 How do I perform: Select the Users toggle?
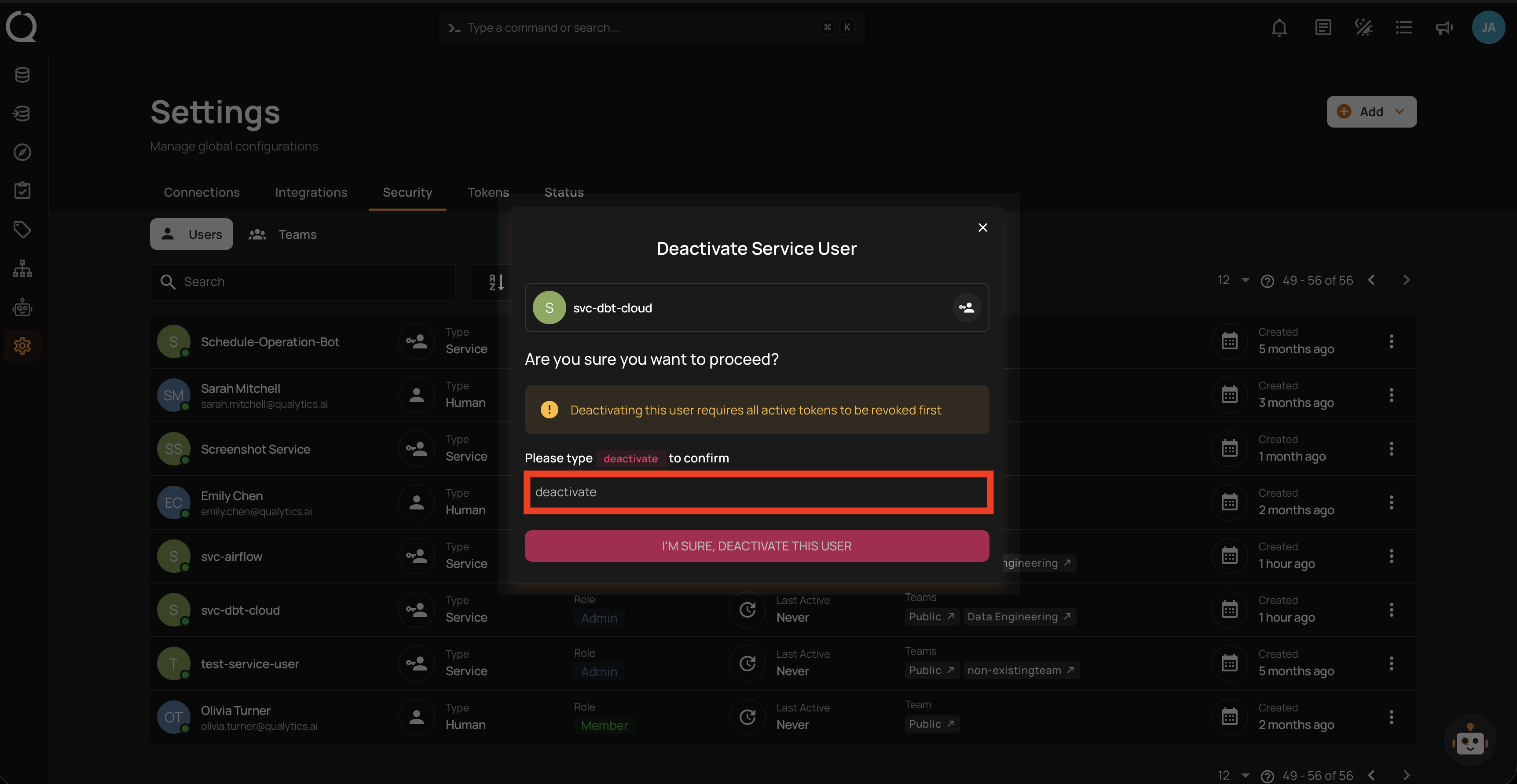191,234
